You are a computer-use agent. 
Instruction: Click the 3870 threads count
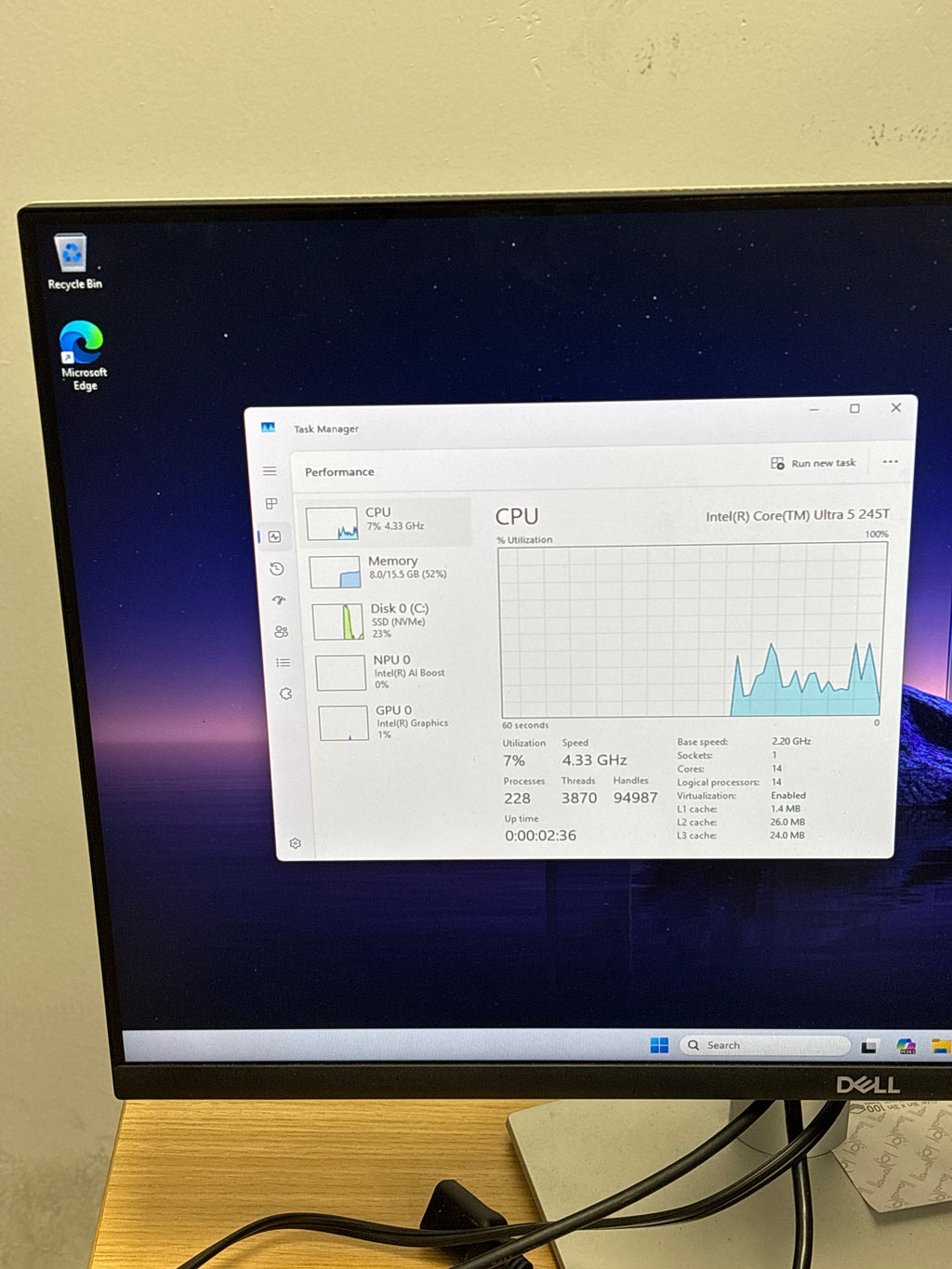point(578,798)
